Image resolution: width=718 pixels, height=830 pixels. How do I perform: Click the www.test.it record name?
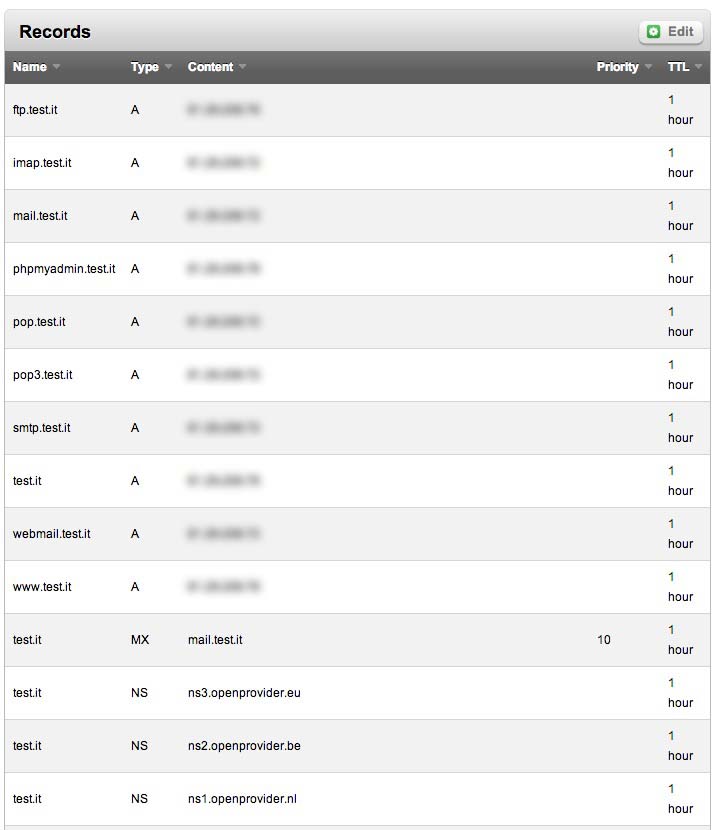coord(42,587)
